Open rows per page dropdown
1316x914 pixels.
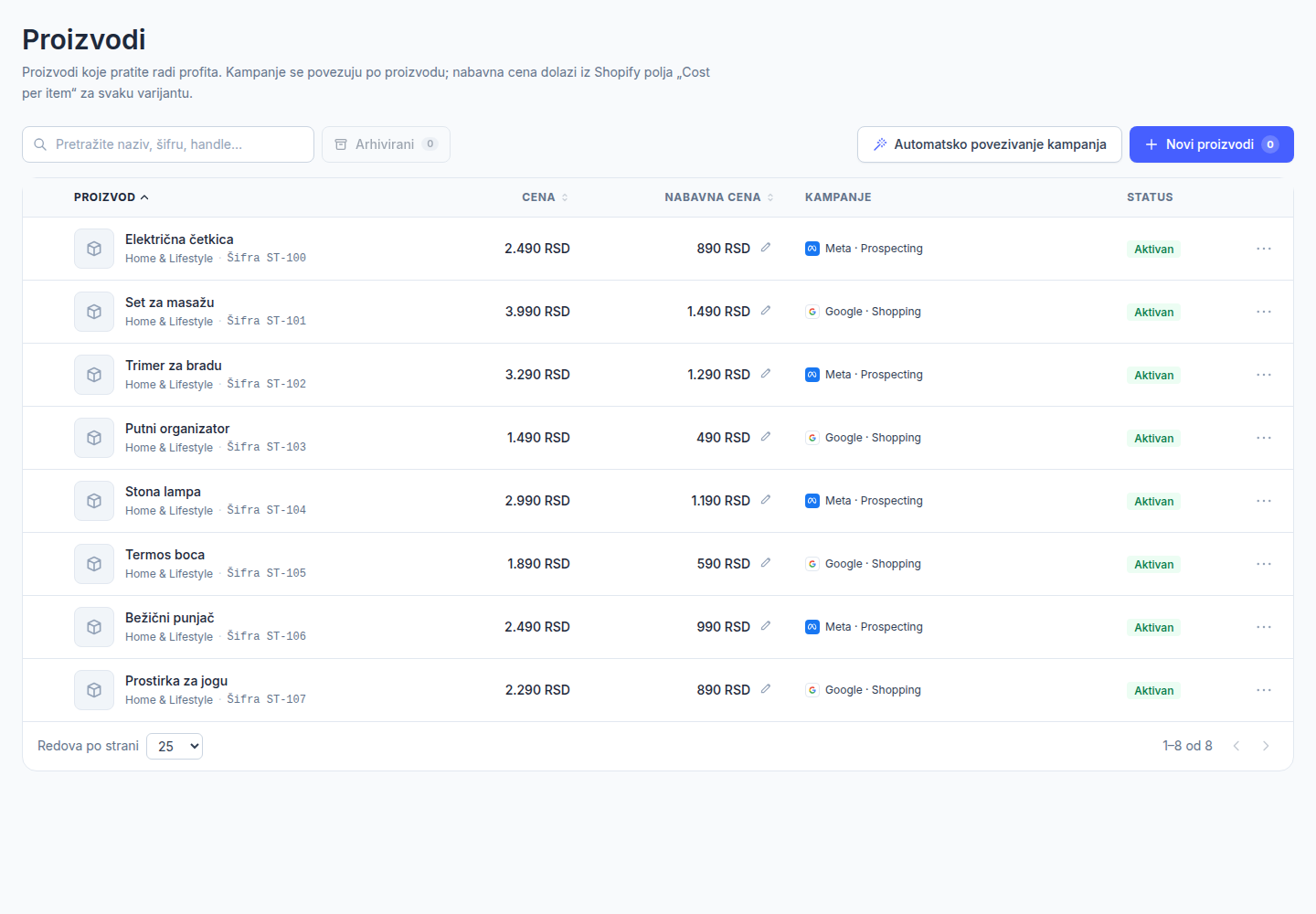pos(175,747)
